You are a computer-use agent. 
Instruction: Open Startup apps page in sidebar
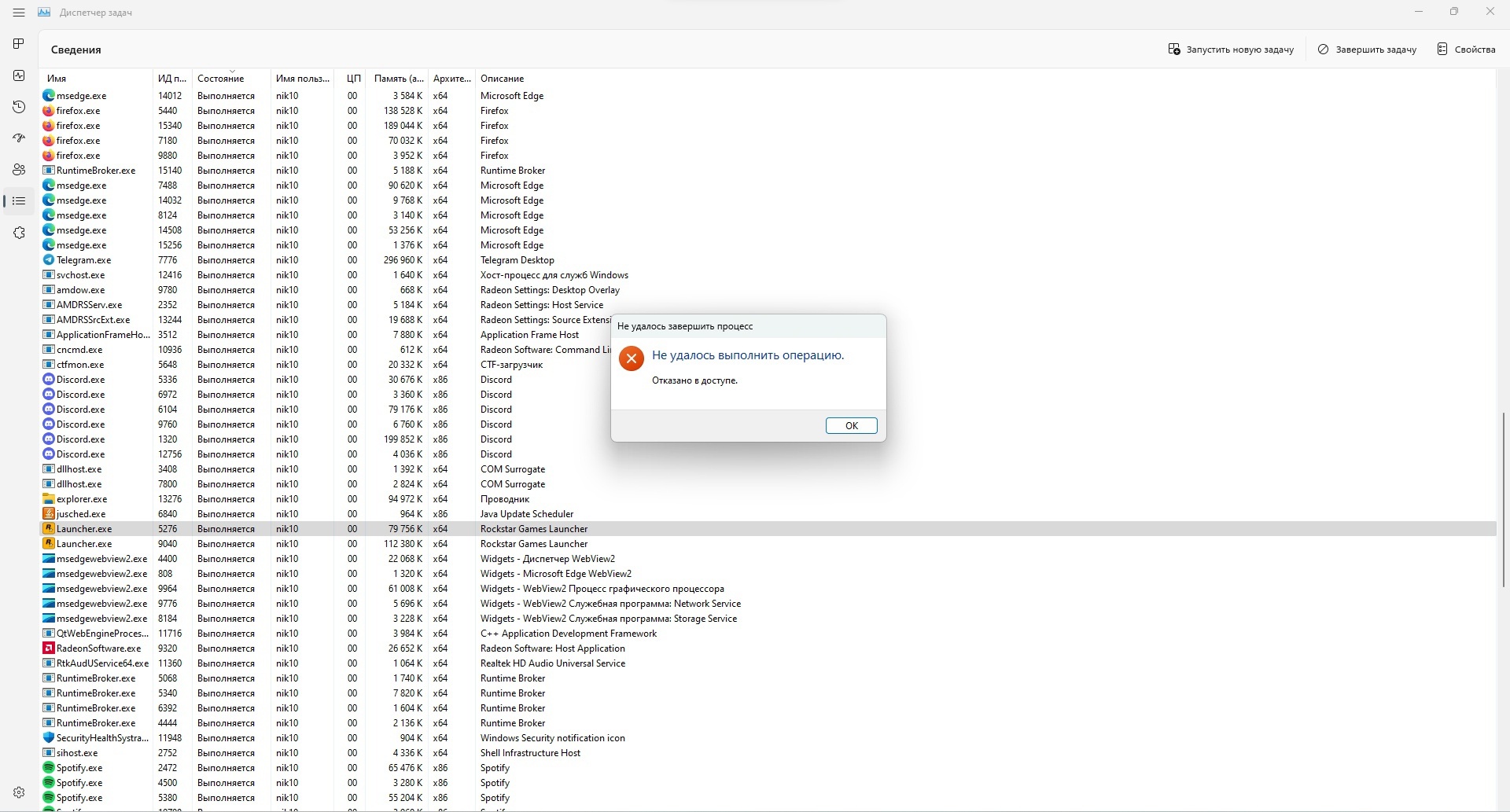(x=19, y=138)
